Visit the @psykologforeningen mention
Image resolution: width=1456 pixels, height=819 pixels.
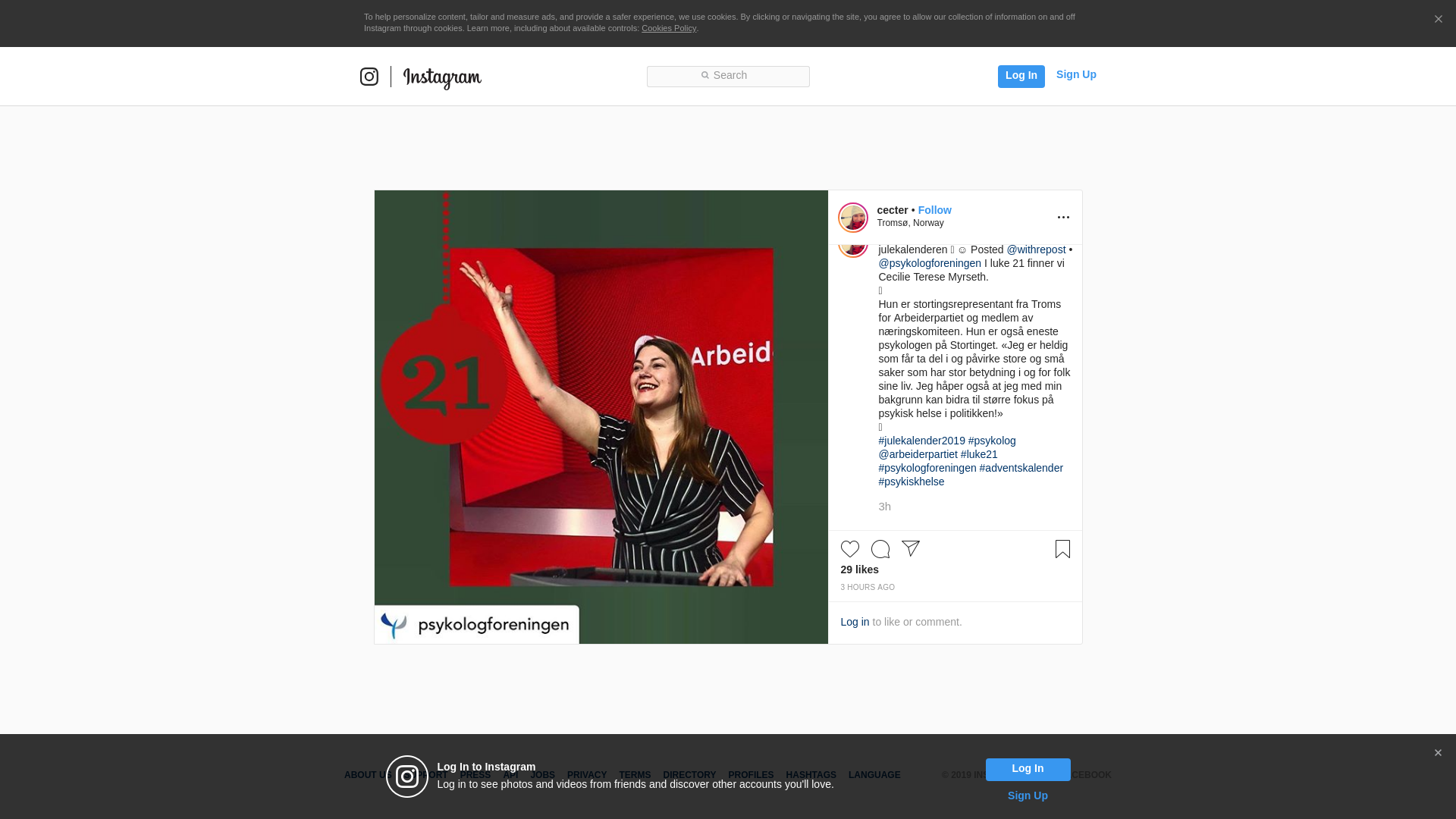(929, 263)
